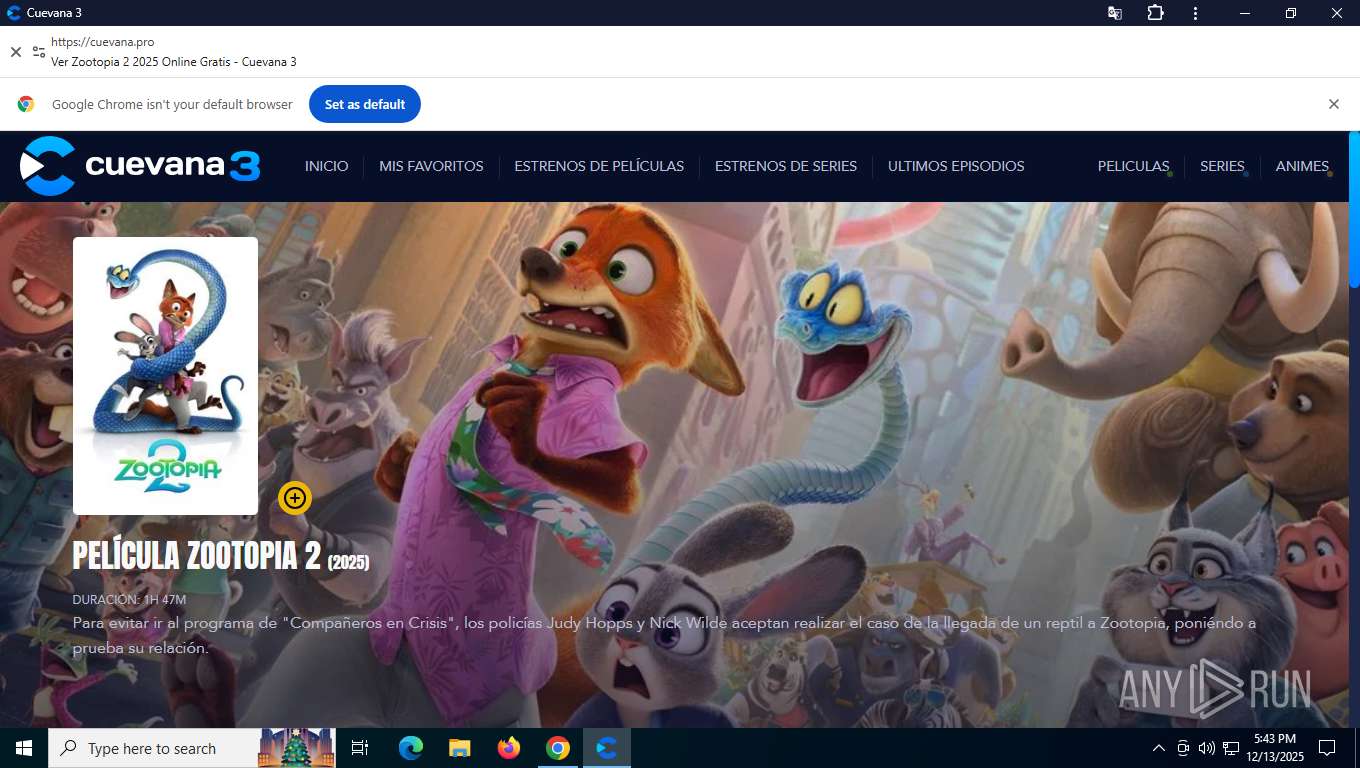Show hidden system tray icons

(1159, 748)
